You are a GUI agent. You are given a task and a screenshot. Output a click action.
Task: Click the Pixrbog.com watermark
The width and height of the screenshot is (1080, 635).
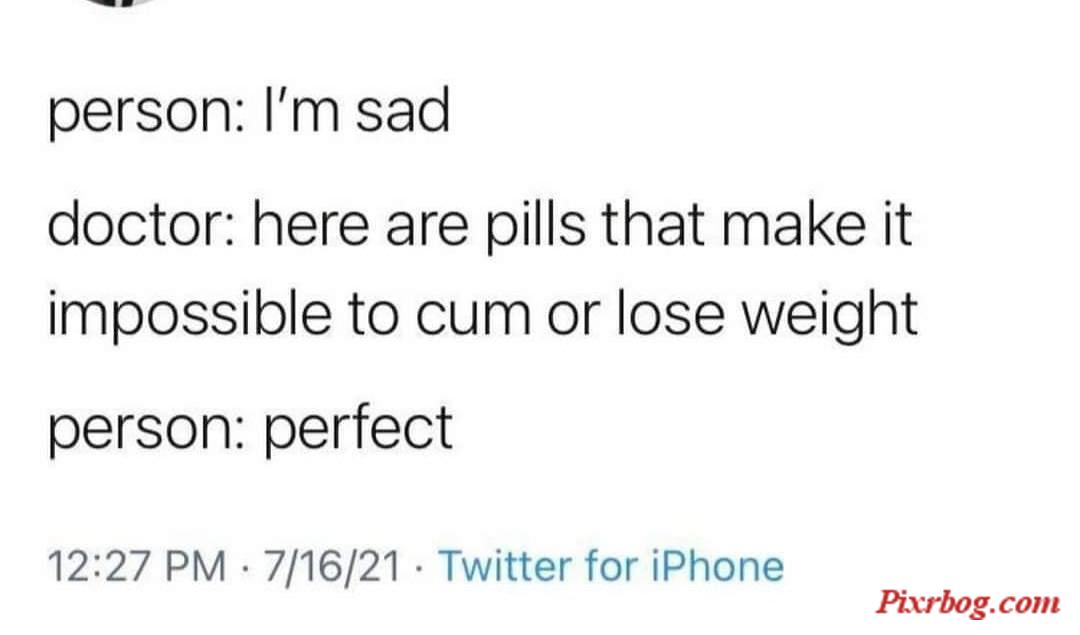click(968, 603)
